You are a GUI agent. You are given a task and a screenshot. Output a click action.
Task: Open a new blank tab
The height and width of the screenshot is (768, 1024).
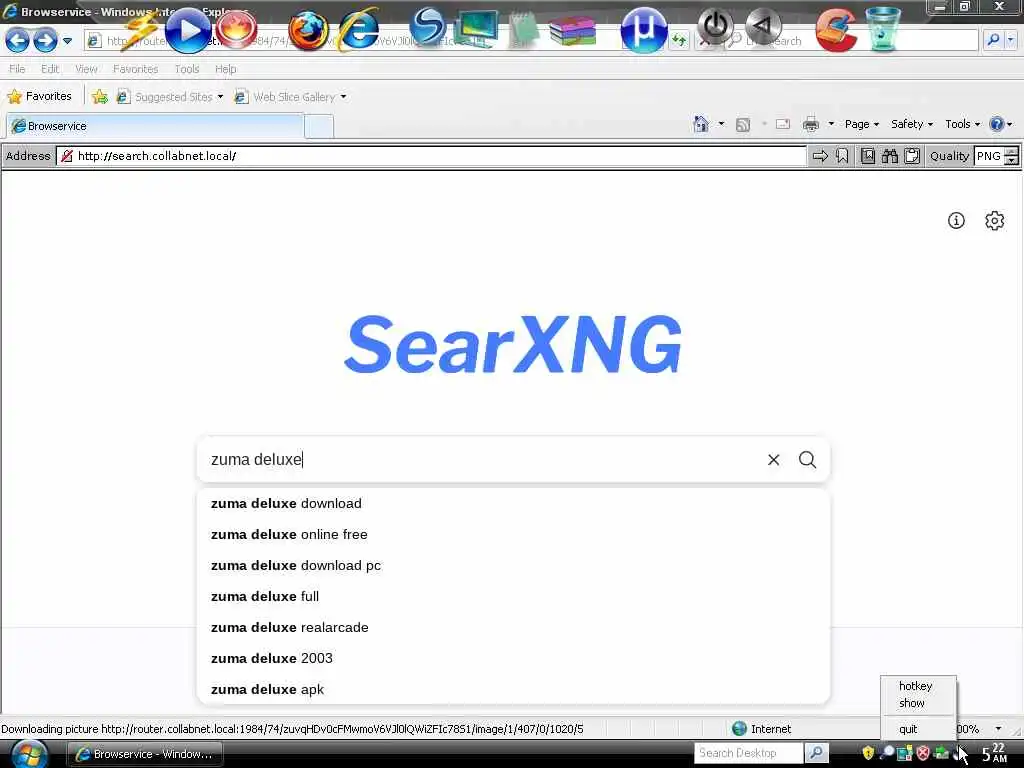(x=319, y=126)
